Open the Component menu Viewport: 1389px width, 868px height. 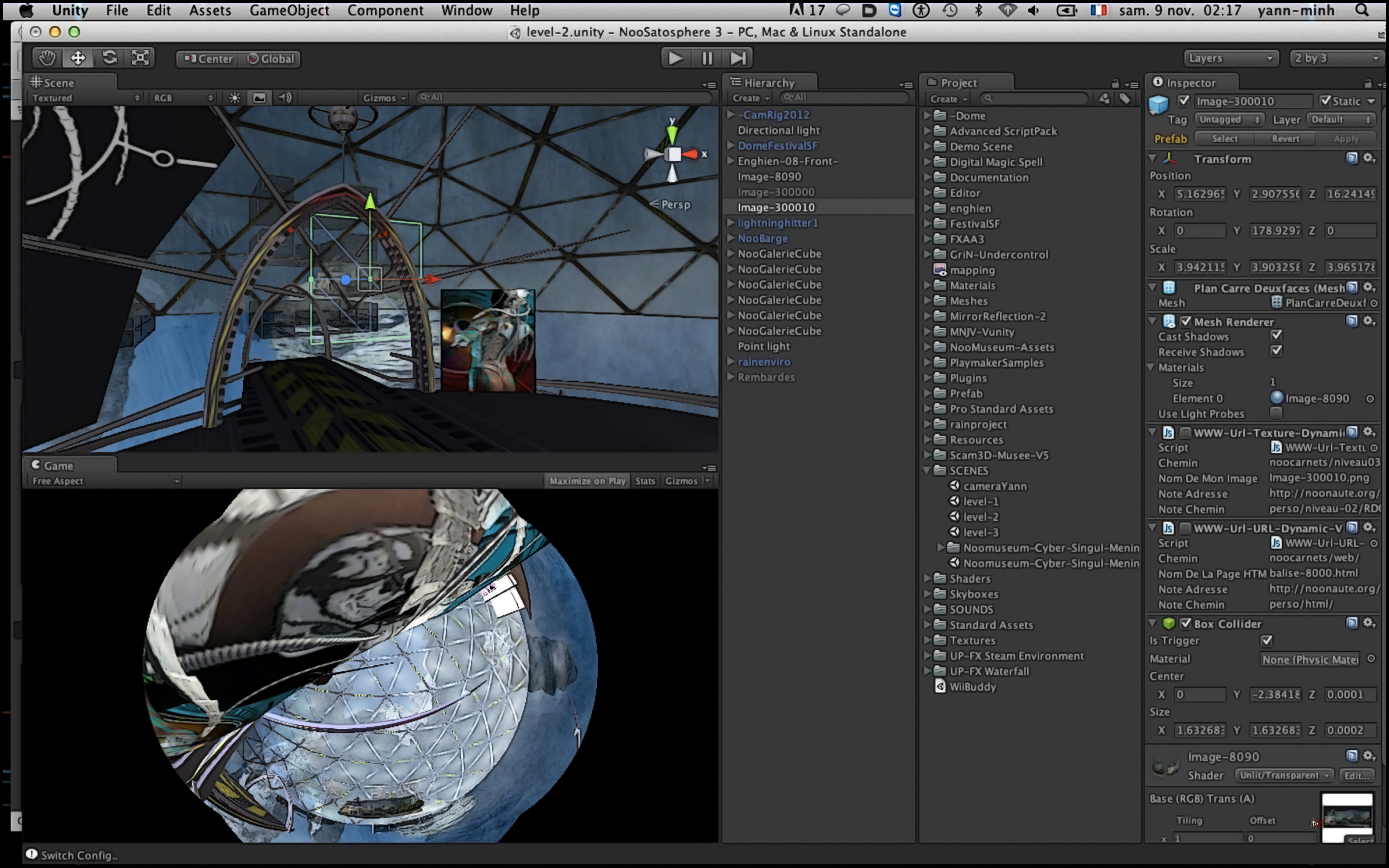(385, 10)
